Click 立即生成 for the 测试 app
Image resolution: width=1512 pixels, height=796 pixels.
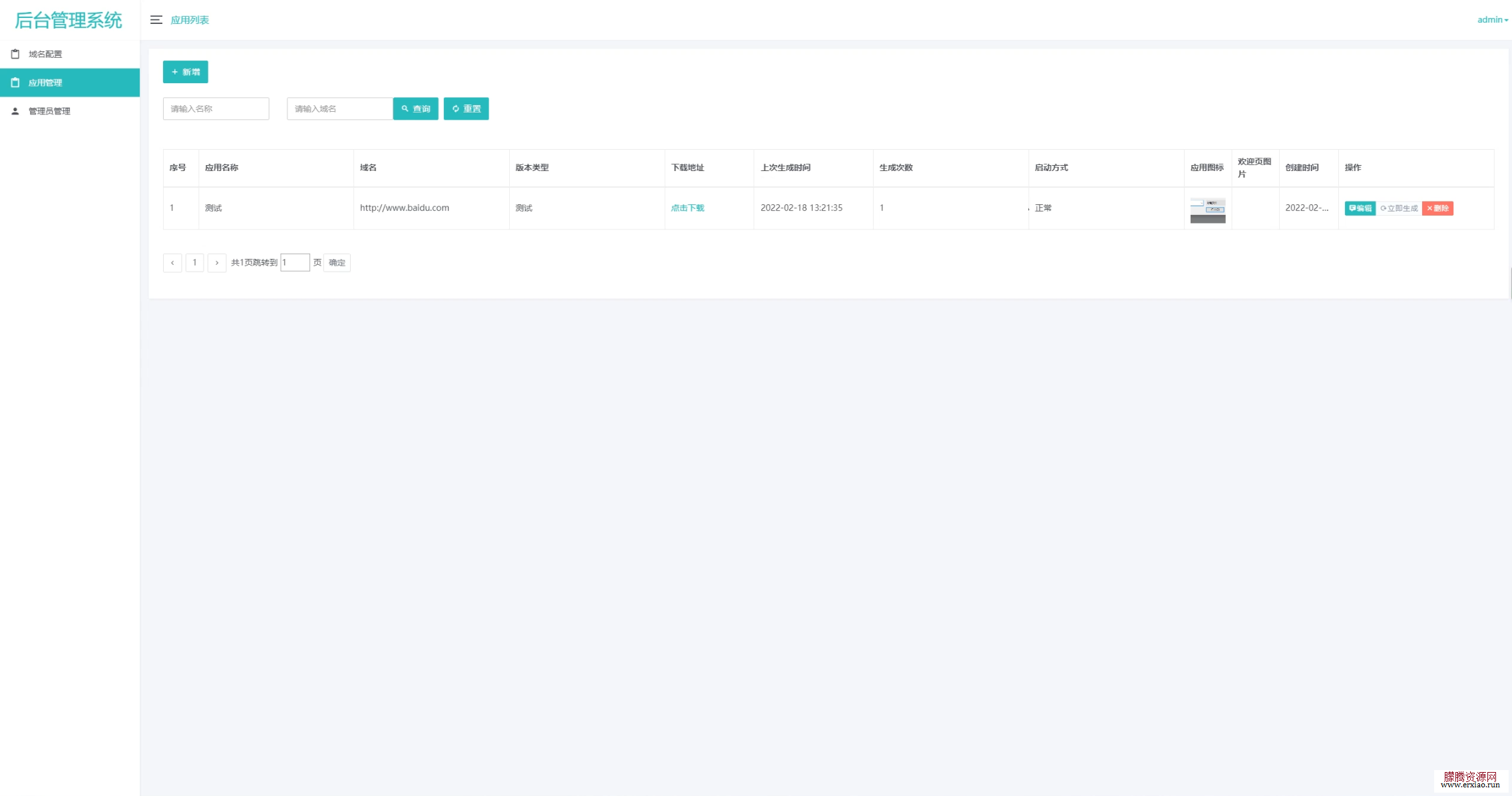tap(1399, 208)
